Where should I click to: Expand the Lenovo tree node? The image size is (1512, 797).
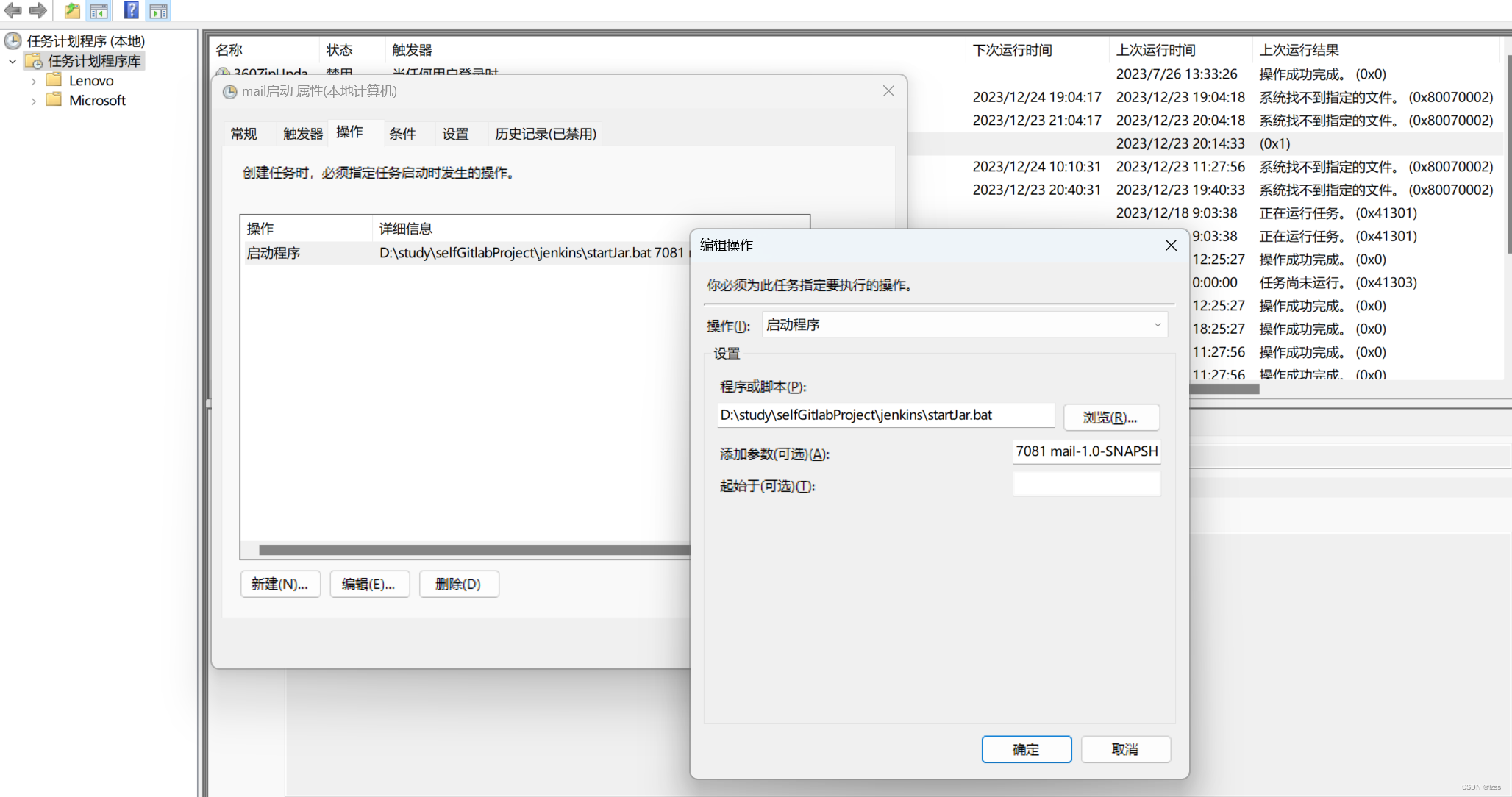pyautogui.click(x=33, y=81)
